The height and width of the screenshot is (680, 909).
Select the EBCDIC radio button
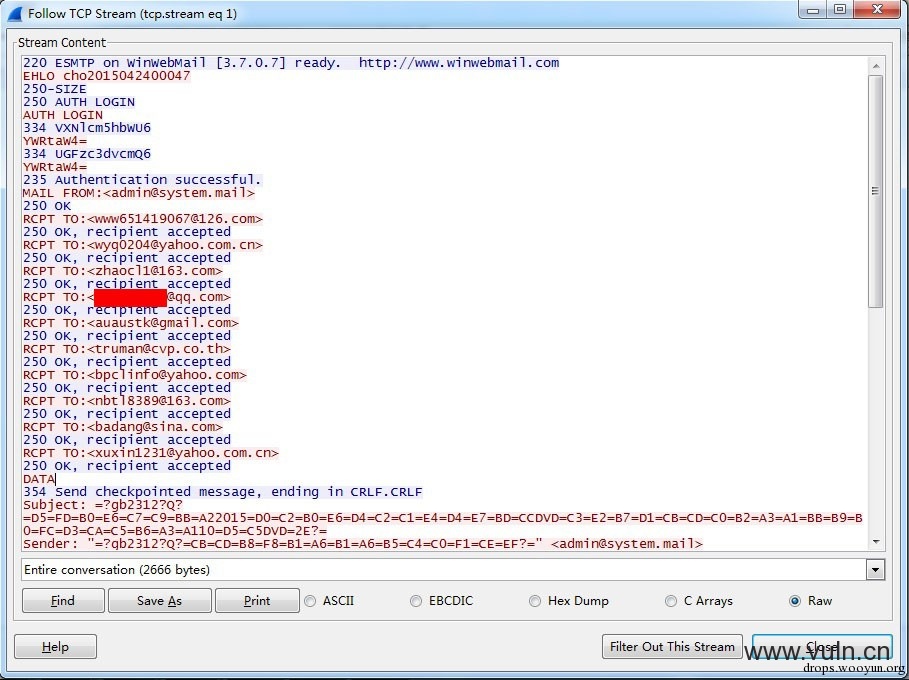(416, 601)
